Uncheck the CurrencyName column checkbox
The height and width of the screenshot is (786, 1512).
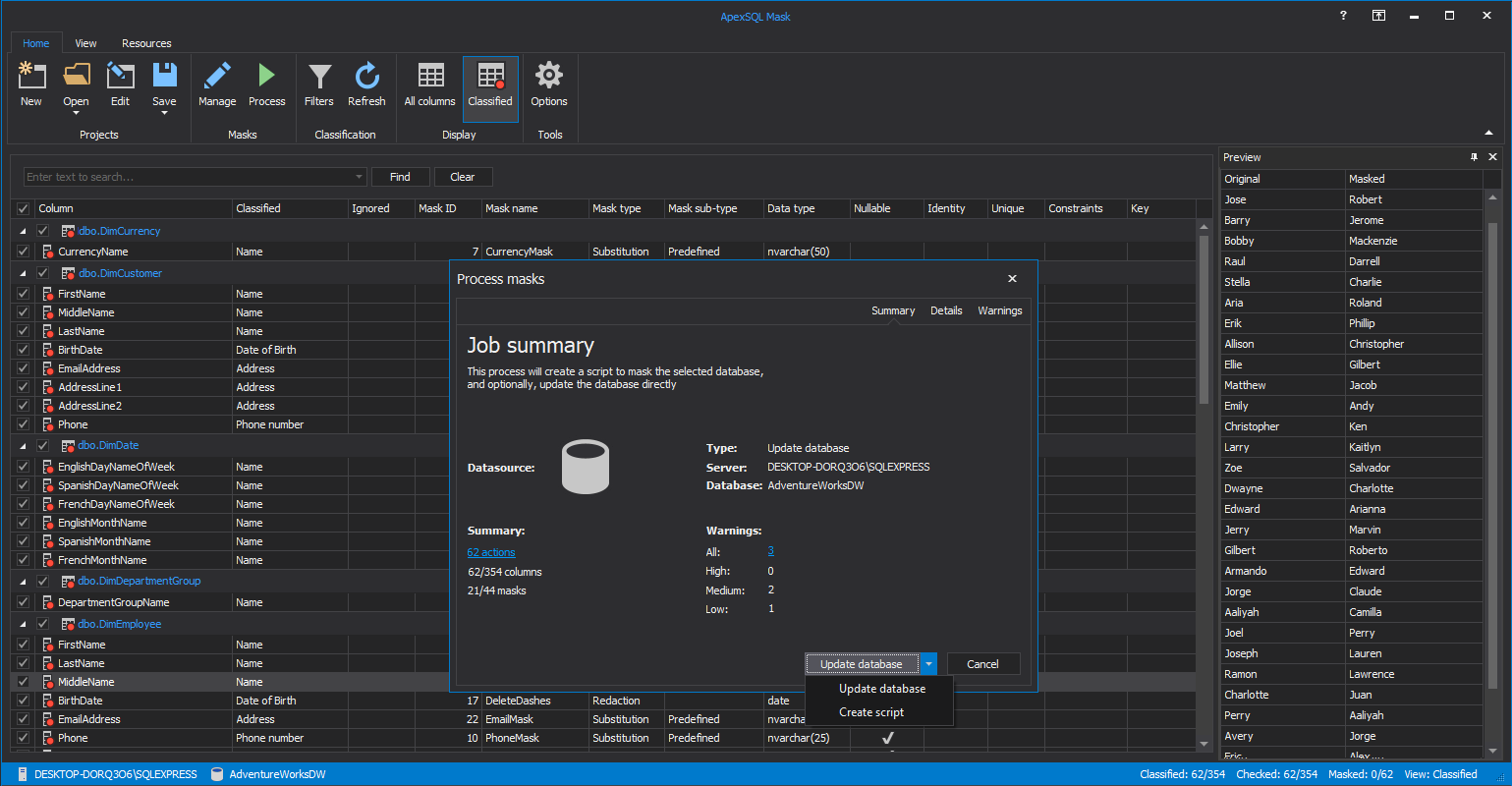coord(24,252)
